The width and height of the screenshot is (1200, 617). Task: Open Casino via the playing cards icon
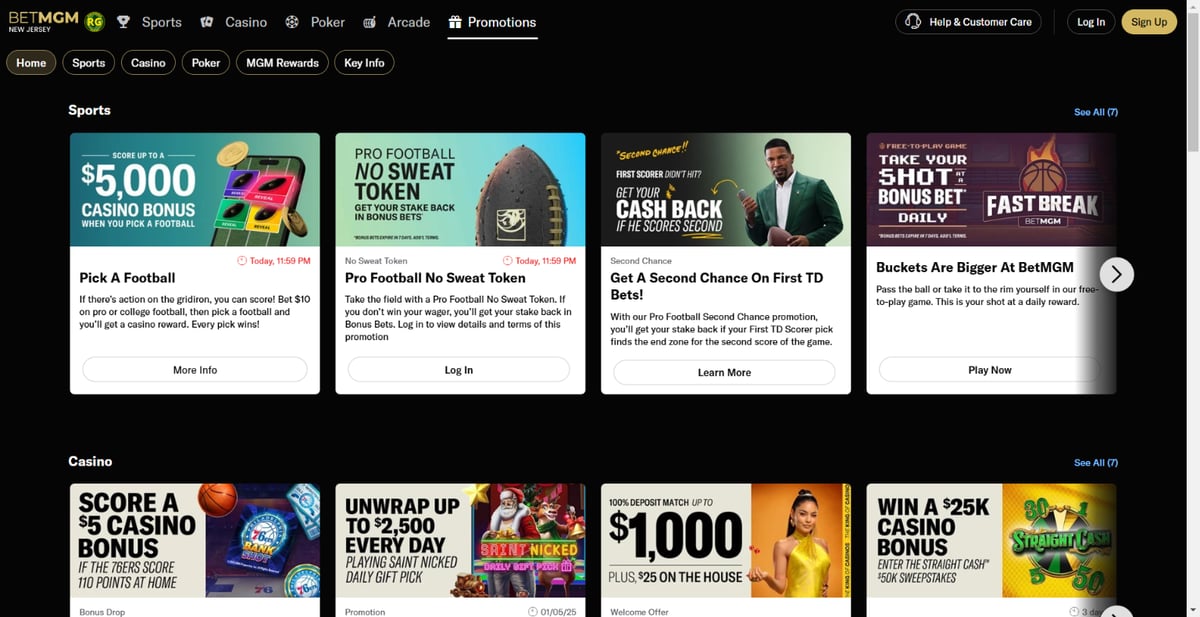(207, 22)
